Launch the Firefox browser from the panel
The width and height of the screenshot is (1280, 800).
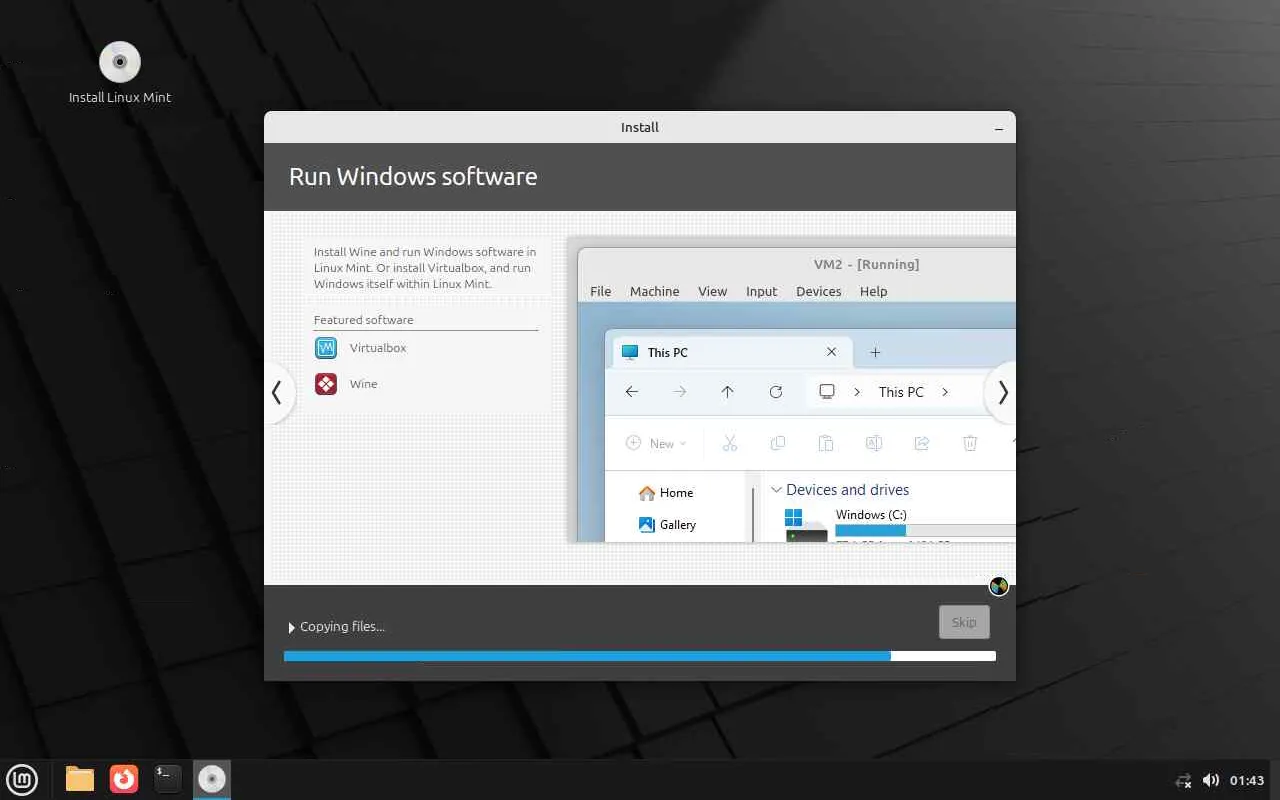(x=124, y=779)
